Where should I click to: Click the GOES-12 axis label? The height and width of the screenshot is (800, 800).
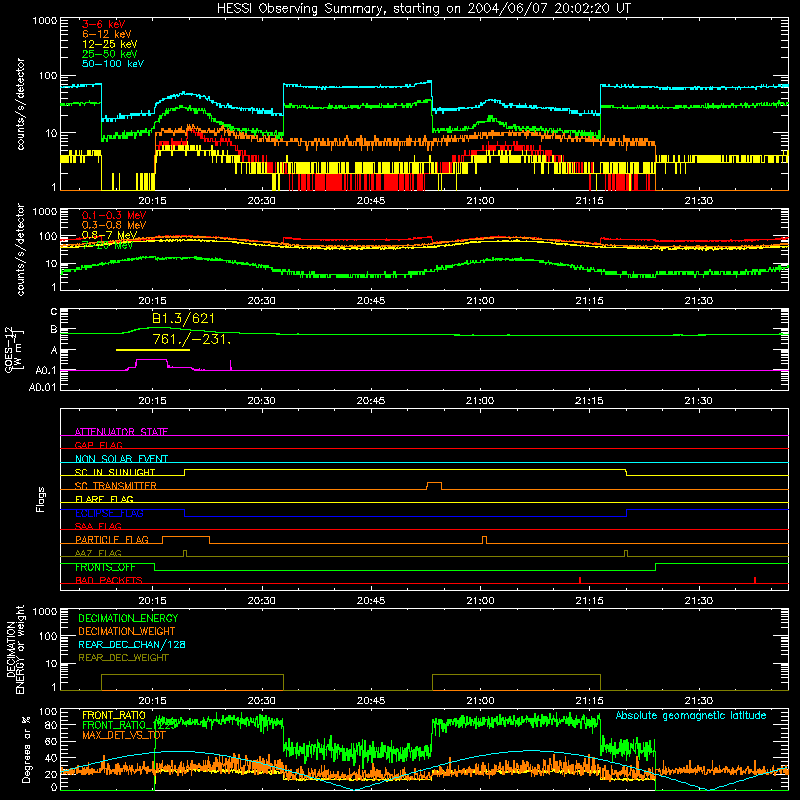pos(14,350)
